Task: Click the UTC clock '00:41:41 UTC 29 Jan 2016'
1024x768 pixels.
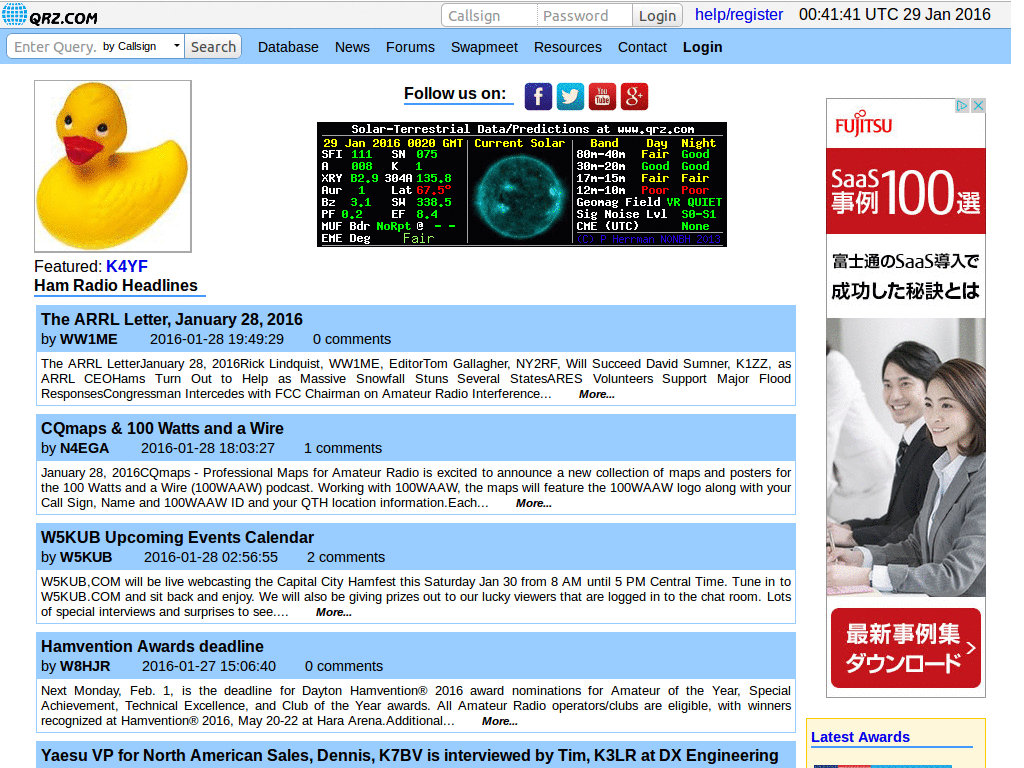Action: coord(895,14)
